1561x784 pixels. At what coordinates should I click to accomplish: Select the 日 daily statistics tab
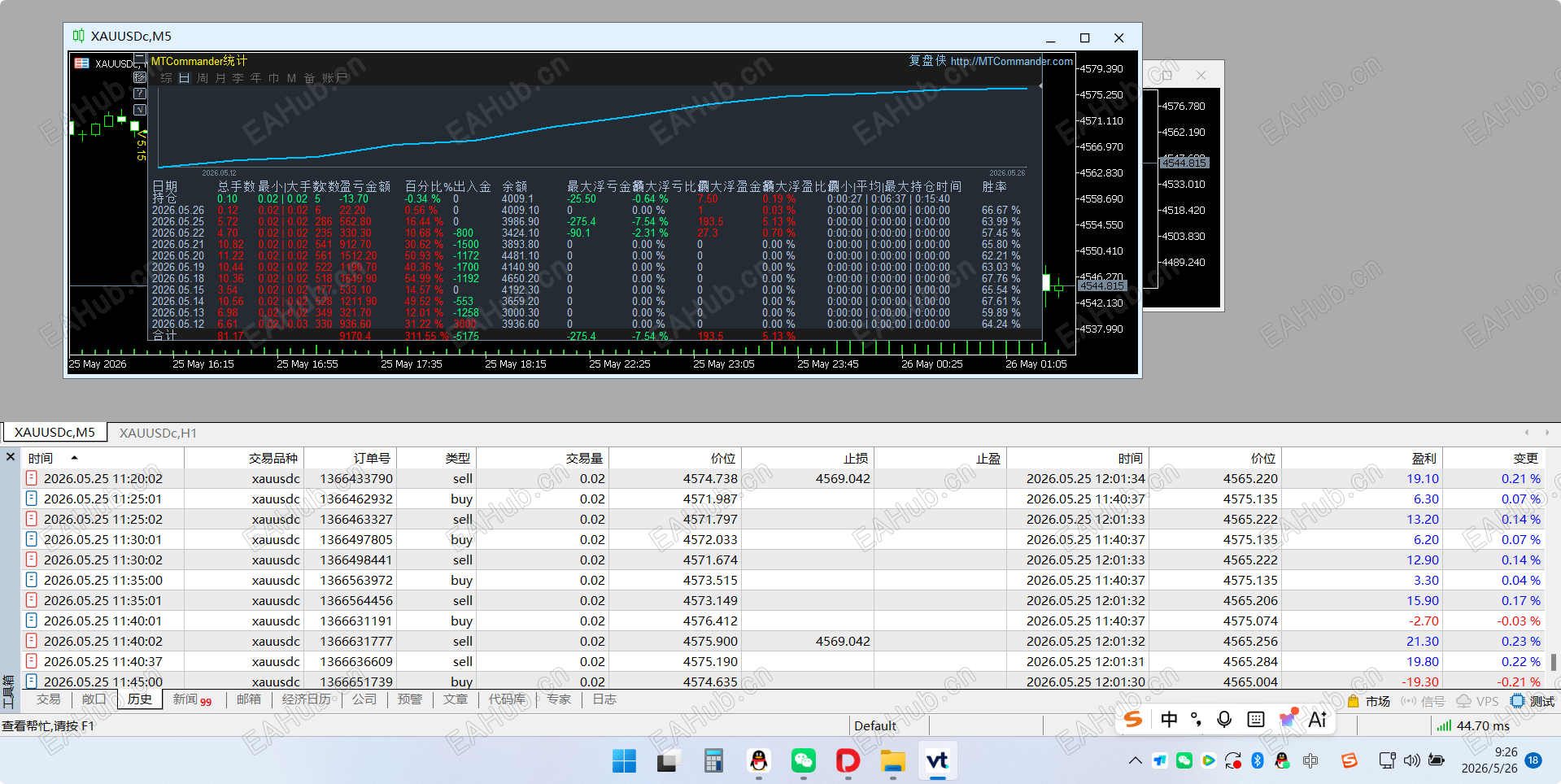tap(185, 78)
